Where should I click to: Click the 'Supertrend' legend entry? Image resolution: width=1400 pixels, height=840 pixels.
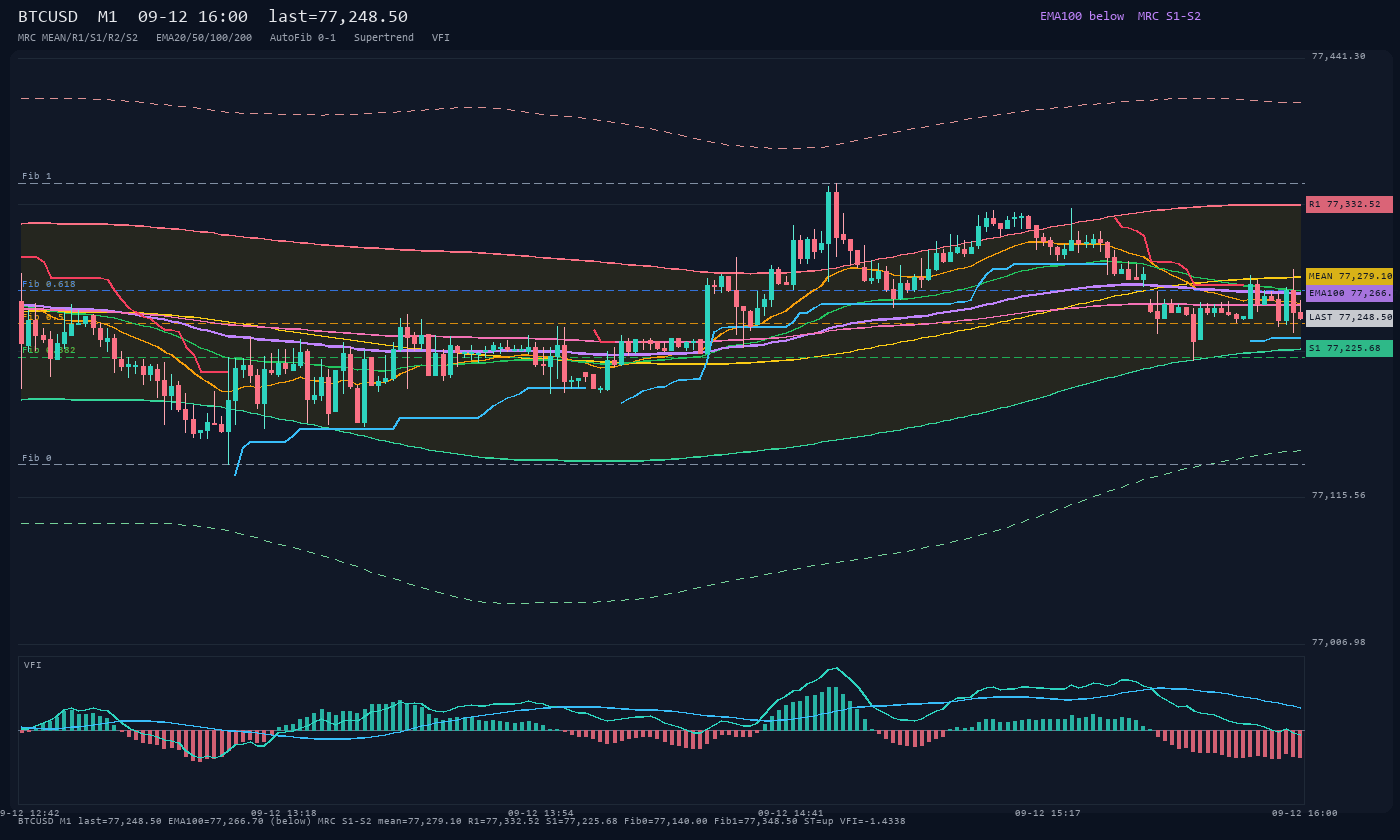[384, 37]
